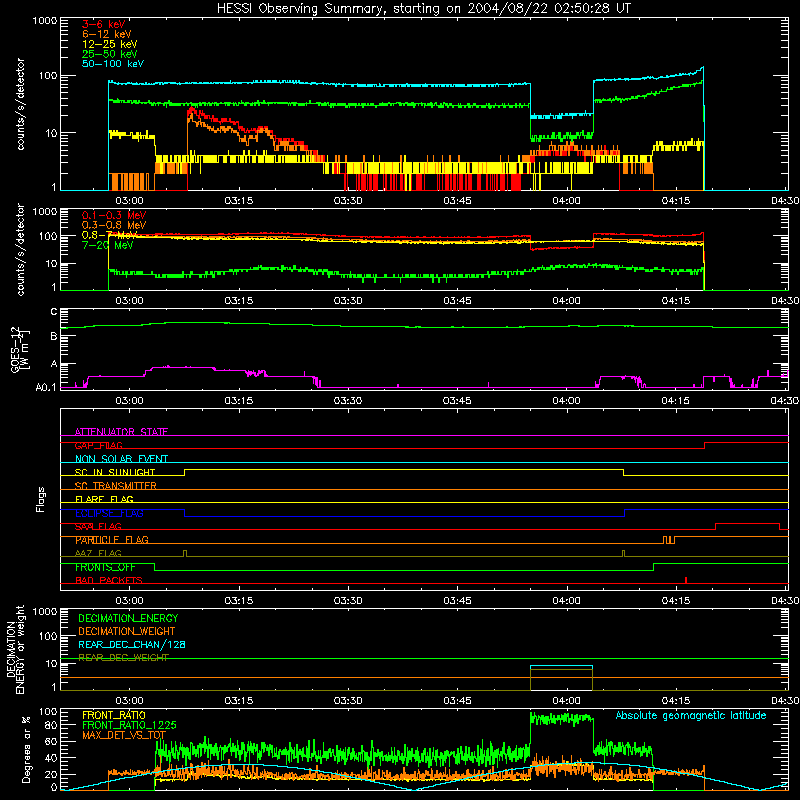Viewport: 800px width, 800px height.
Task: Click the DECIMATION_WEIGHT legend label
Action: click(x=127, y=631)
